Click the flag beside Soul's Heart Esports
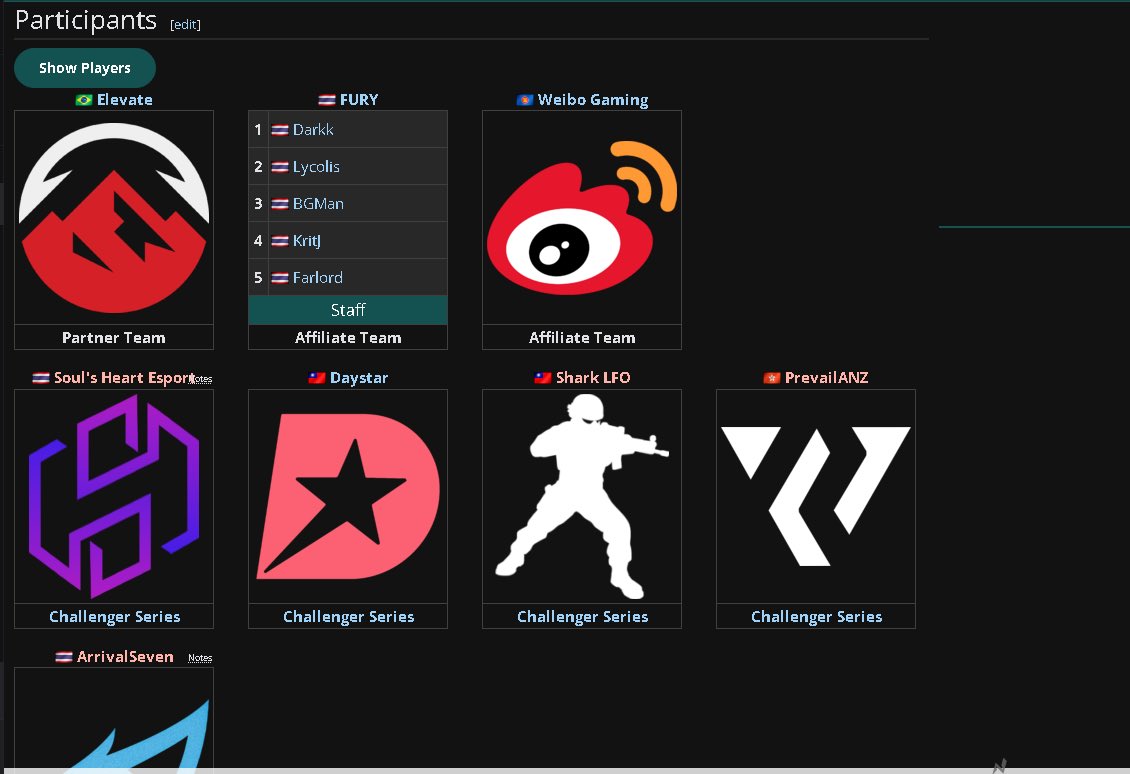 tap(41, 378)
